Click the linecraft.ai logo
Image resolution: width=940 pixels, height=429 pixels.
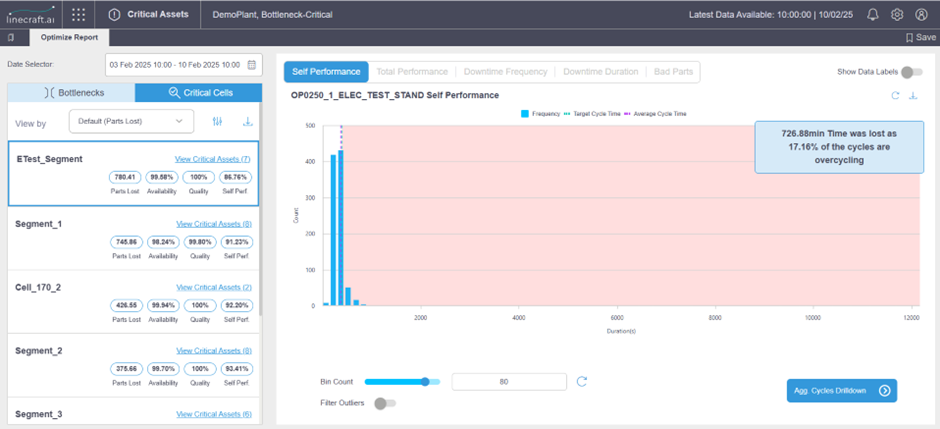[x=29, y=14]
